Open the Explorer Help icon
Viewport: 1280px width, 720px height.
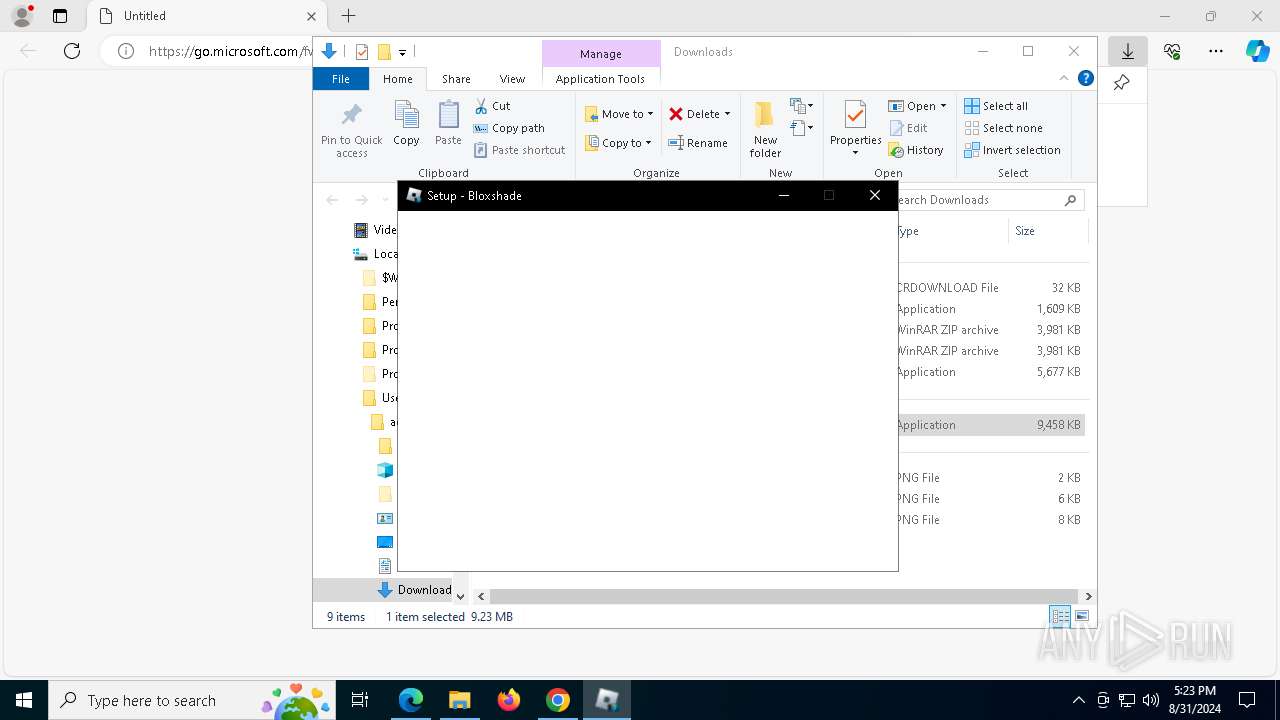coord(1085,78)
